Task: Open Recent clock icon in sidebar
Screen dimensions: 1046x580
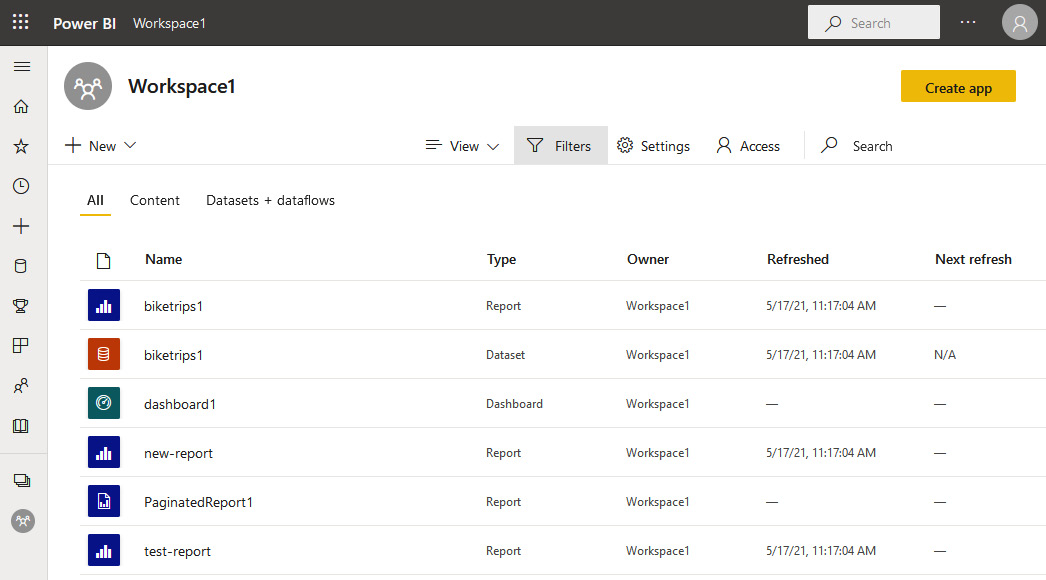Action: point(21,186)
